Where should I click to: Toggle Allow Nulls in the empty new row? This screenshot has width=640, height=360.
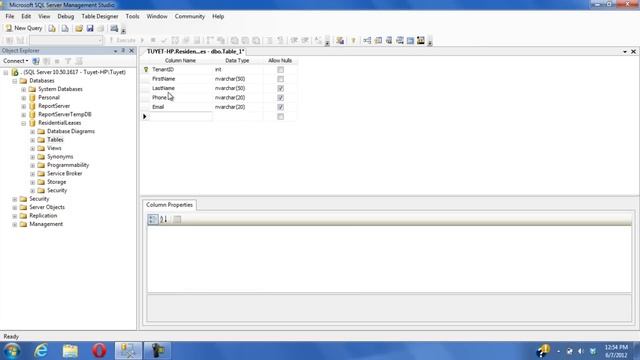pos(280,116)
